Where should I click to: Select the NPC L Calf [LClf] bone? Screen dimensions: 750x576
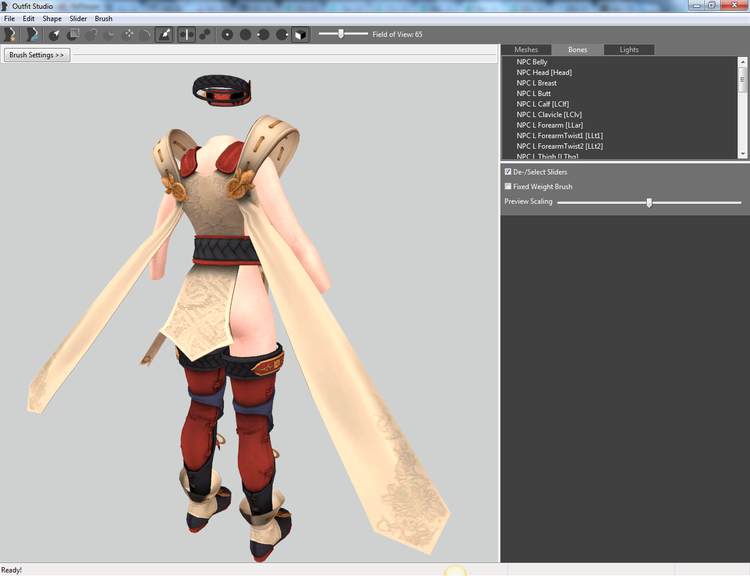(543, 104)
